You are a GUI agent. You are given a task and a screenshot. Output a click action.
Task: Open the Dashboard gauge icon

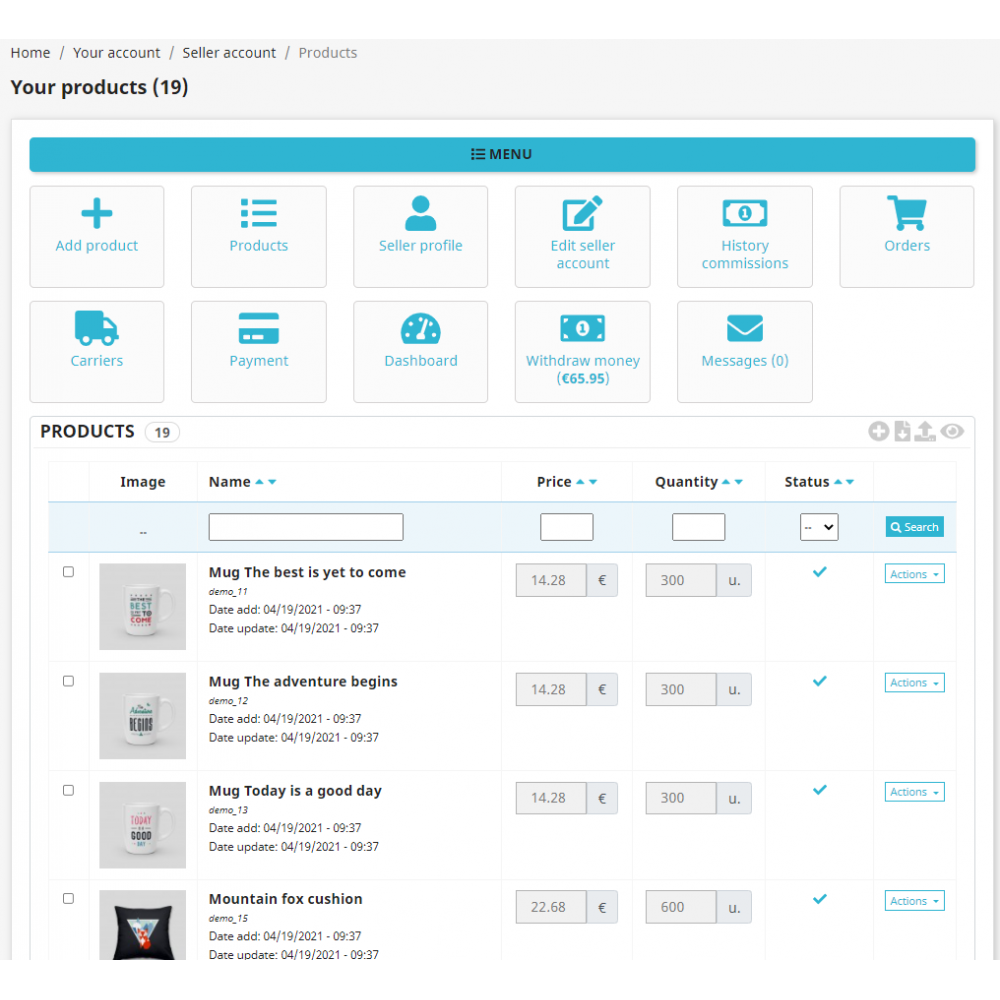(x=420, y=328)
